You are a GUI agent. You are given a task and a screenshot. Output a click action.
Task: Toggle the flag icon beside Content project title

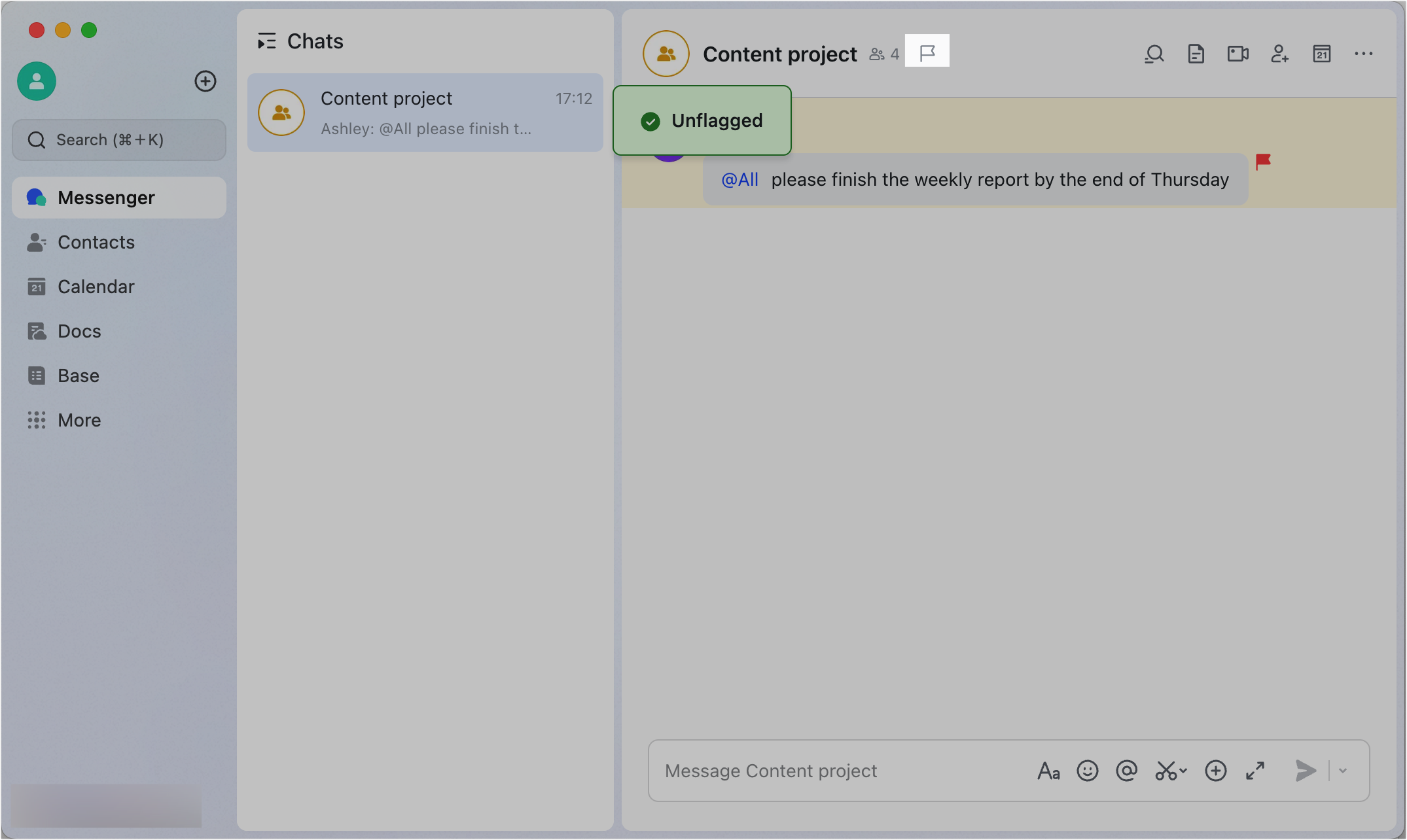tap(927, 50)
